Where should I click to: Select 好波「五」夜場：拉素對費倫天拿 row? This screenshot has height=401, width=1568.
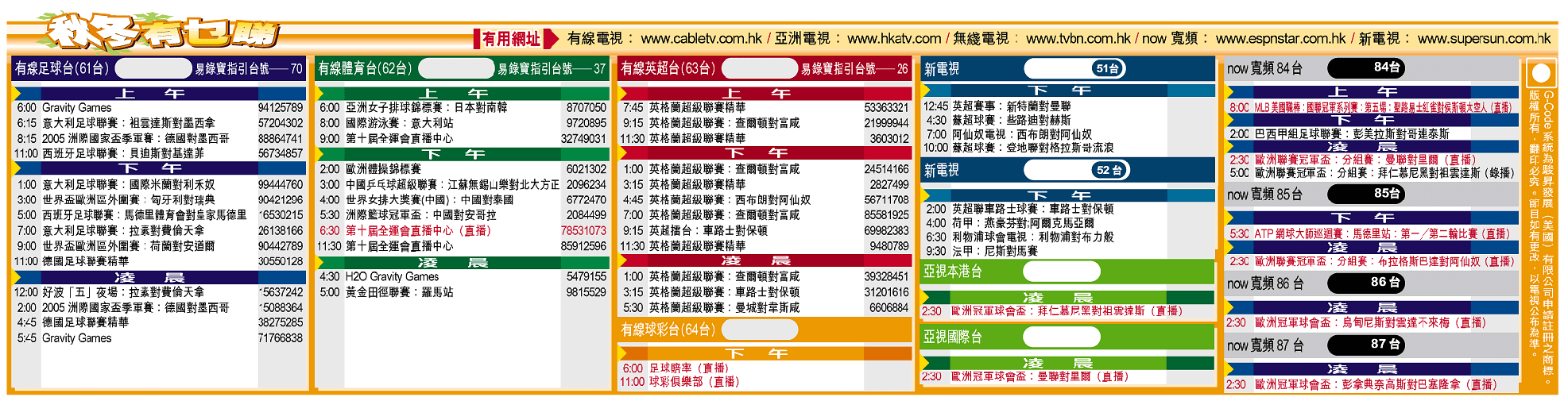coord(159,292)
